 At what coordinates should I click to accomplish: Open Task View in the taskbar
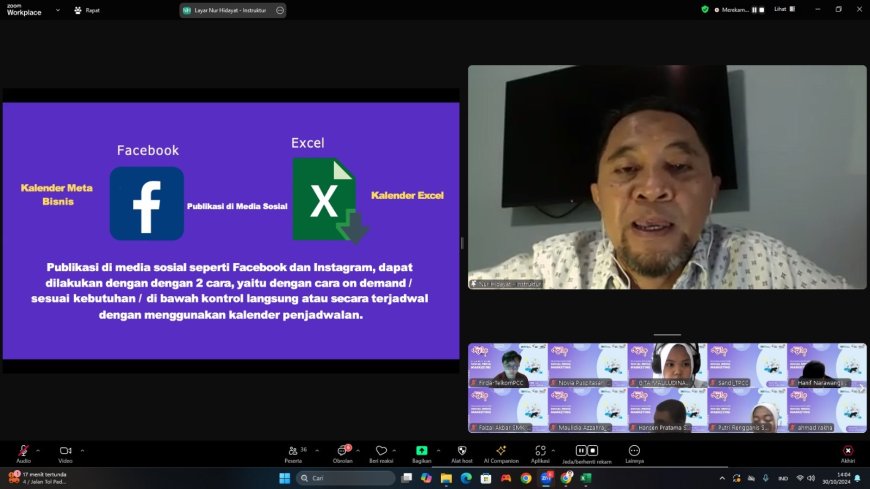(407, 478)
